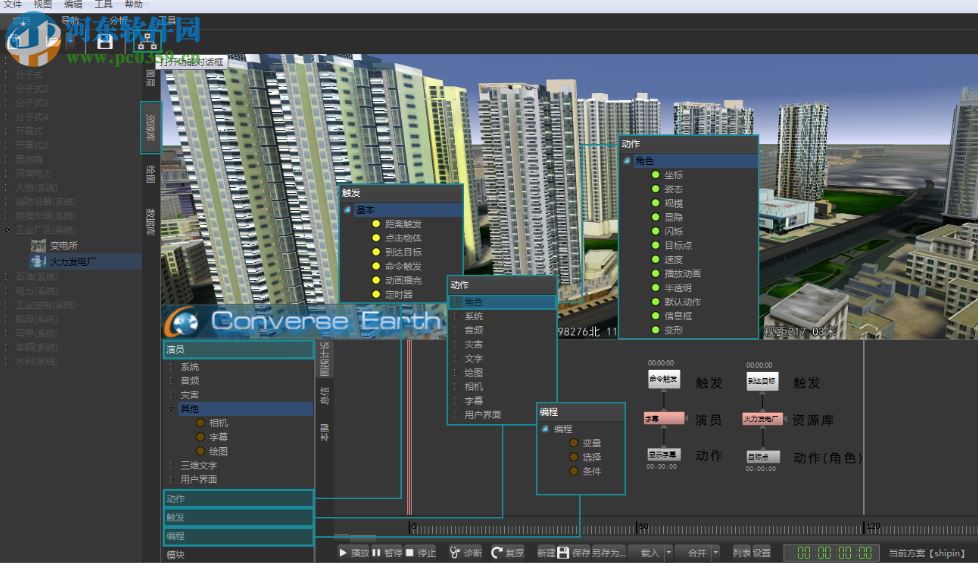Image resolution: width=978 pixels, height=563 pixels.
Task: Collapse the 其他 node in the 演员 tree
Action: pos(174,409)
